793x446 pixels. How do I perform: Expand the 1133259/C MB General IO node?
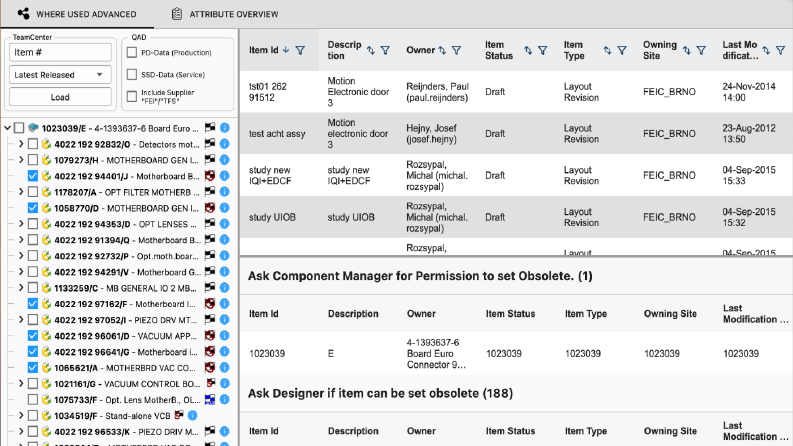click(x=21, y=288)
